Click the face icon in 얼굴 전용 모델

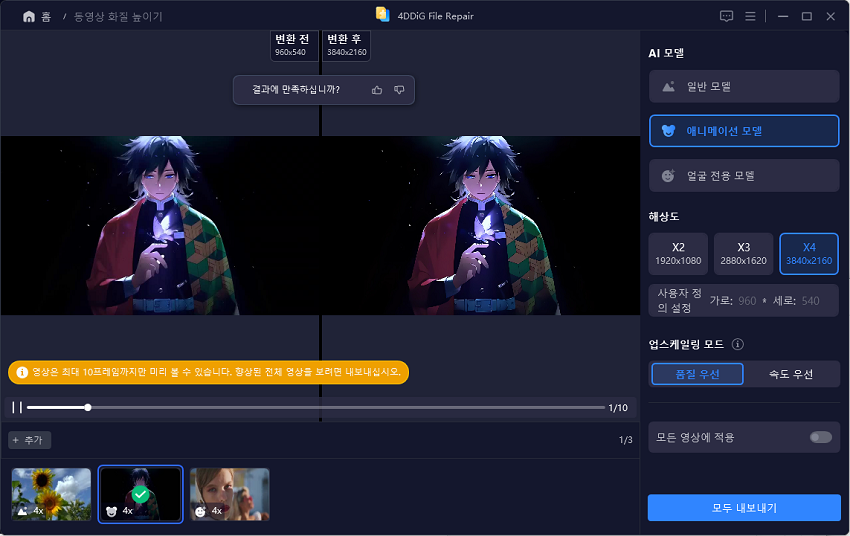(668, 176)
